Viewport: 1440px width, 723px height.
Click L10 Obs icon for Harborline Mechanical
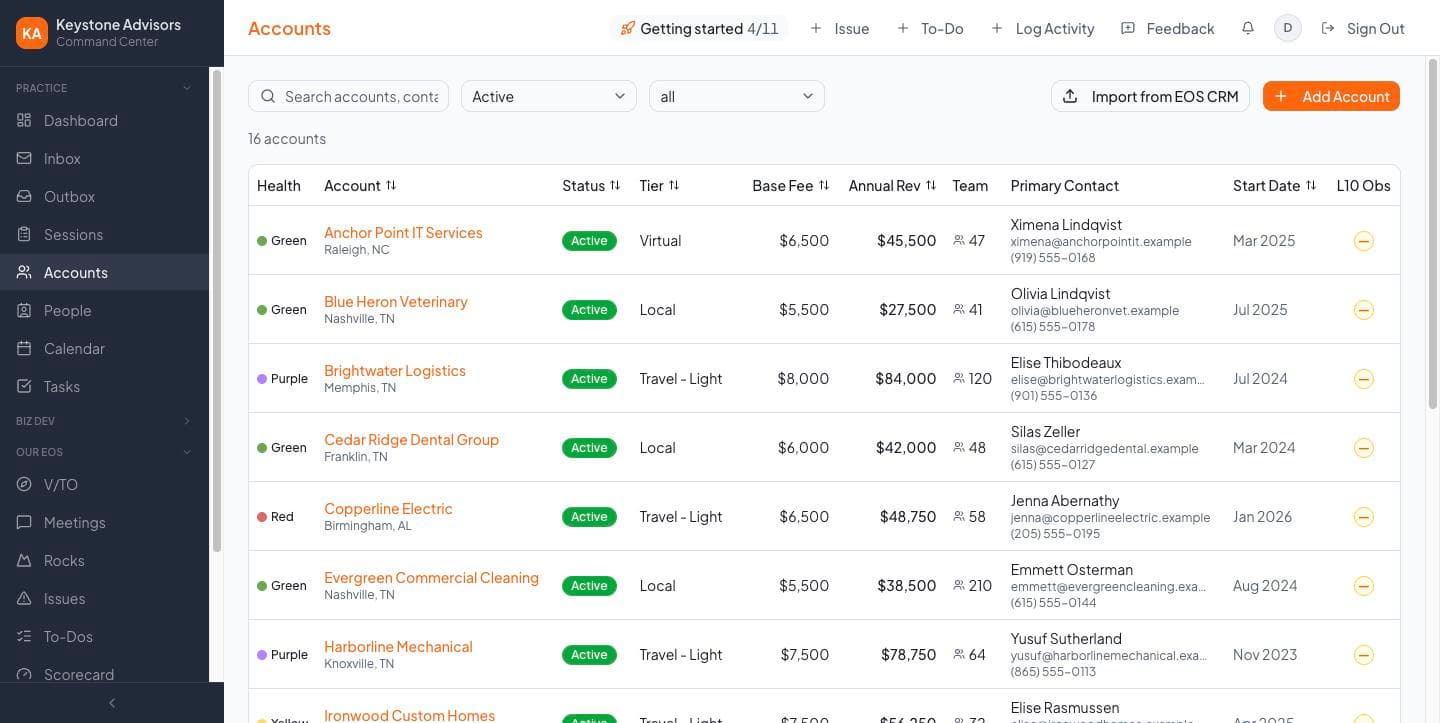[1363, 655]
